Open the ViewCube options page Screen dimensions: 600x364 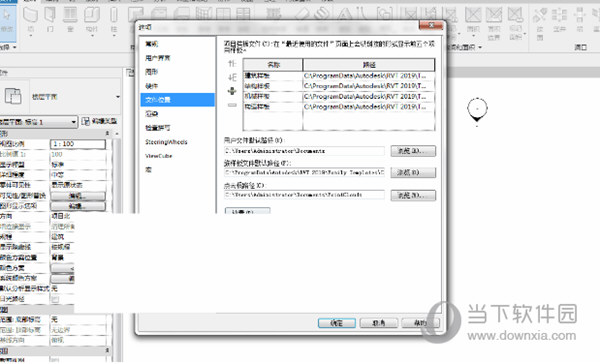click(x=158, y=156)
